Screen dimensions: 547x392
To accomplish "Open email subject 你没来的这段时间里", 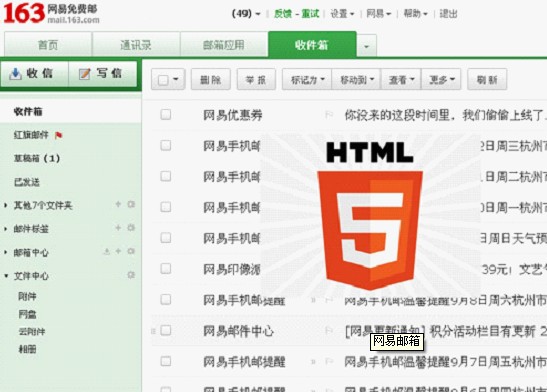I will point(445,115).
